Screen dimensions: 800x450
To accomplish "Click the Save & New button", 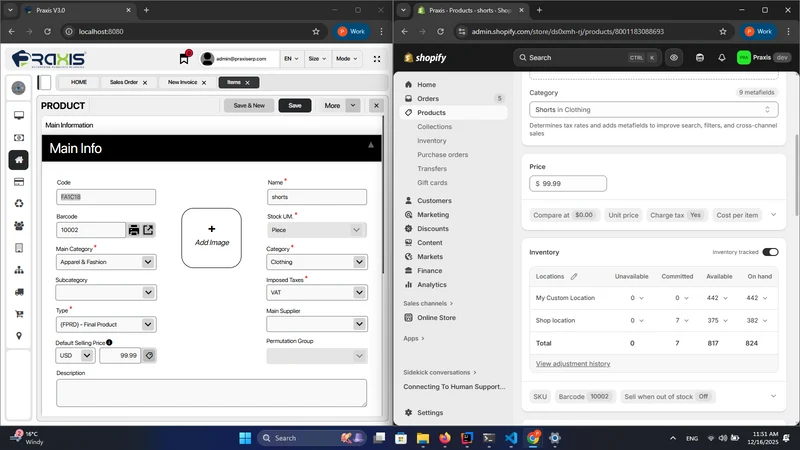I will tap(249, 106).
